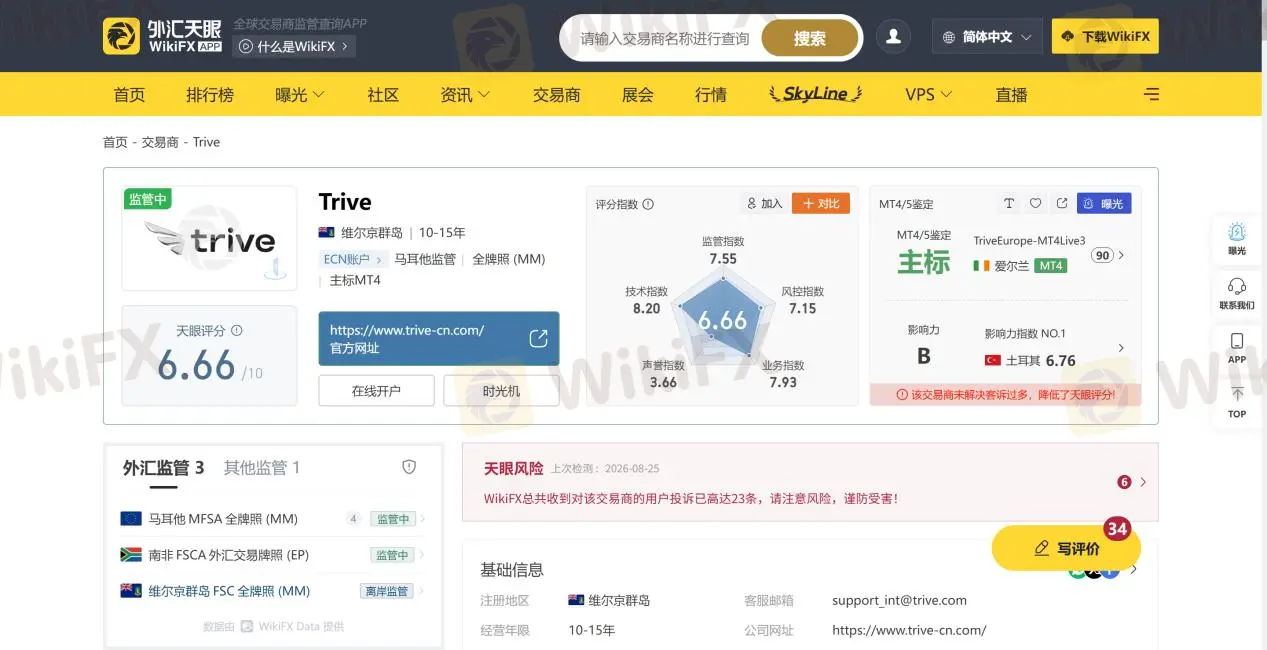
Task: Open the 展会 nav item
Action: tap(637, 94)
